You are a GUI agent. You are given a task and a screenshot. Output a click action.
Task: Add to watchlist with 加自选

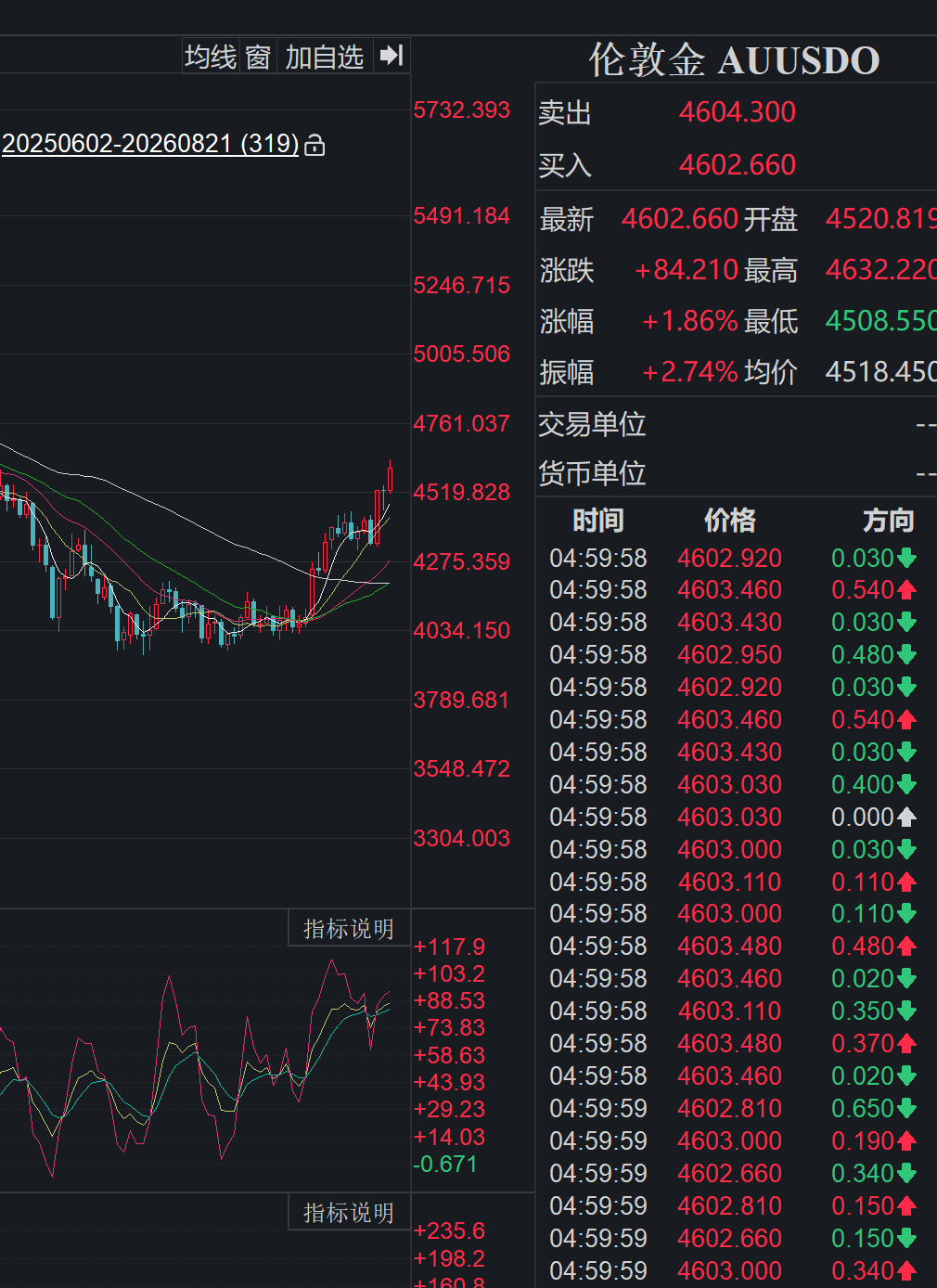[x=325, y=57]
